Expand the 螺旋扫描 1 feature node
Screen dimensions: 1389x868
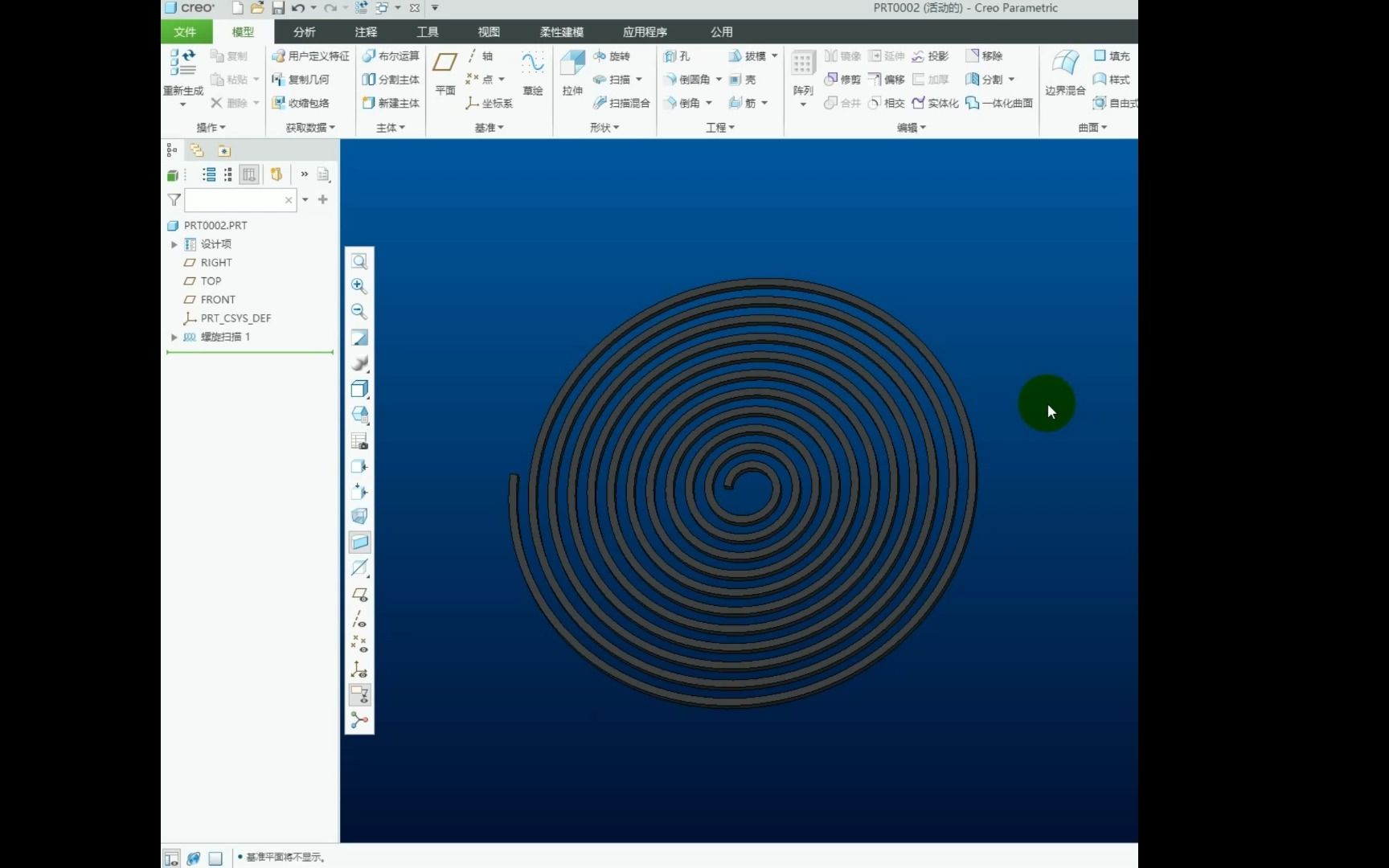[174, 338]
